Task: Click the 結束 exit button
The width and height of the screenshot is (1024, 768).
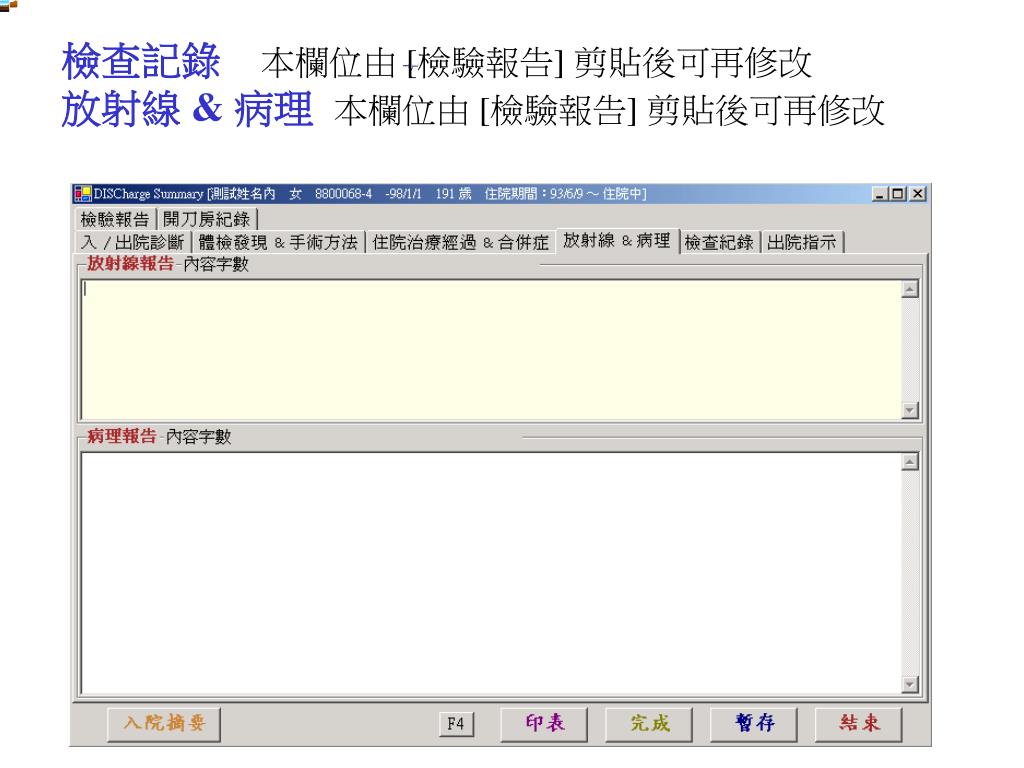Action: click(858, 724)
